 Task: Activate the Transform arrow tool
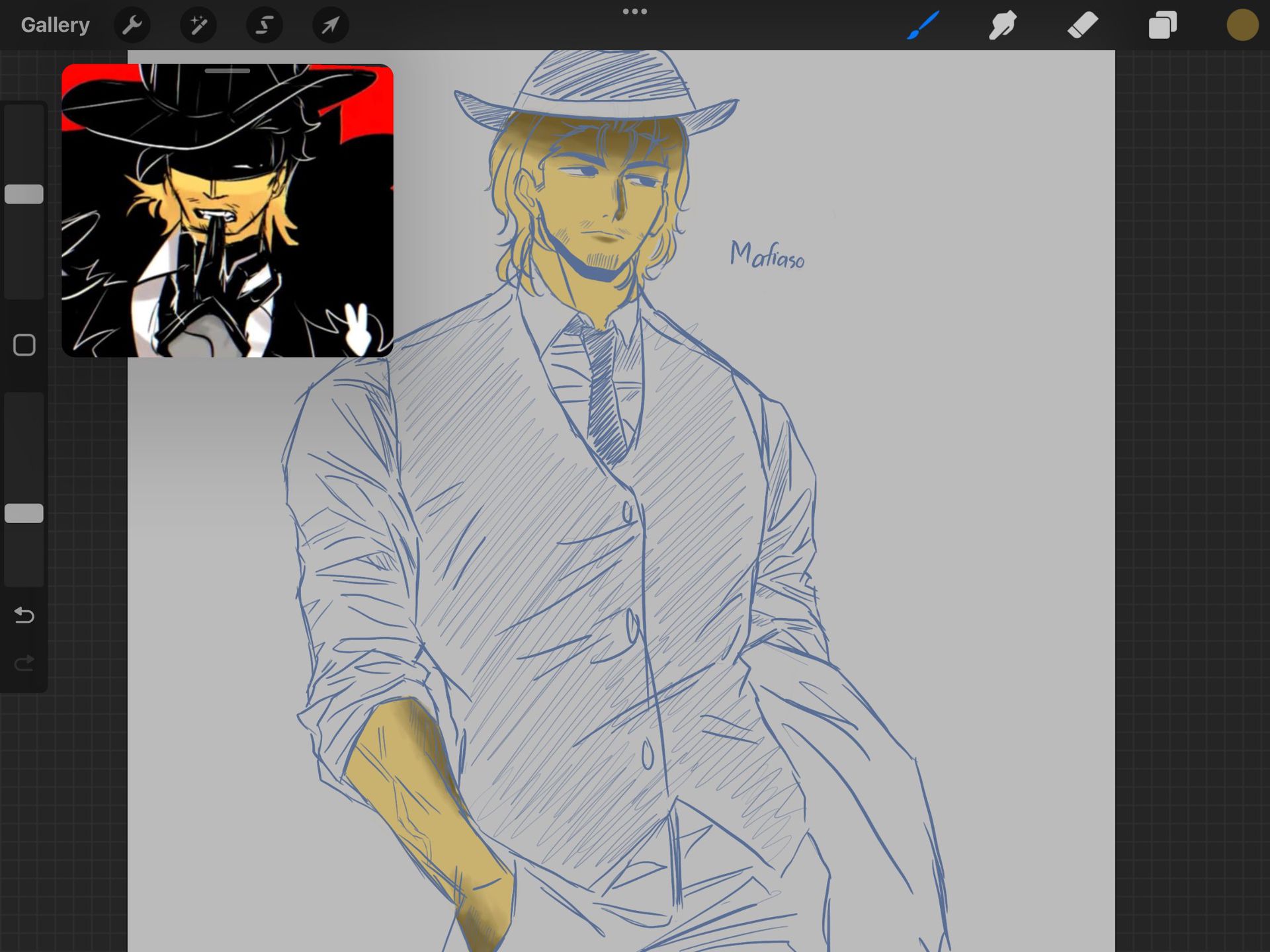[331, 25]
